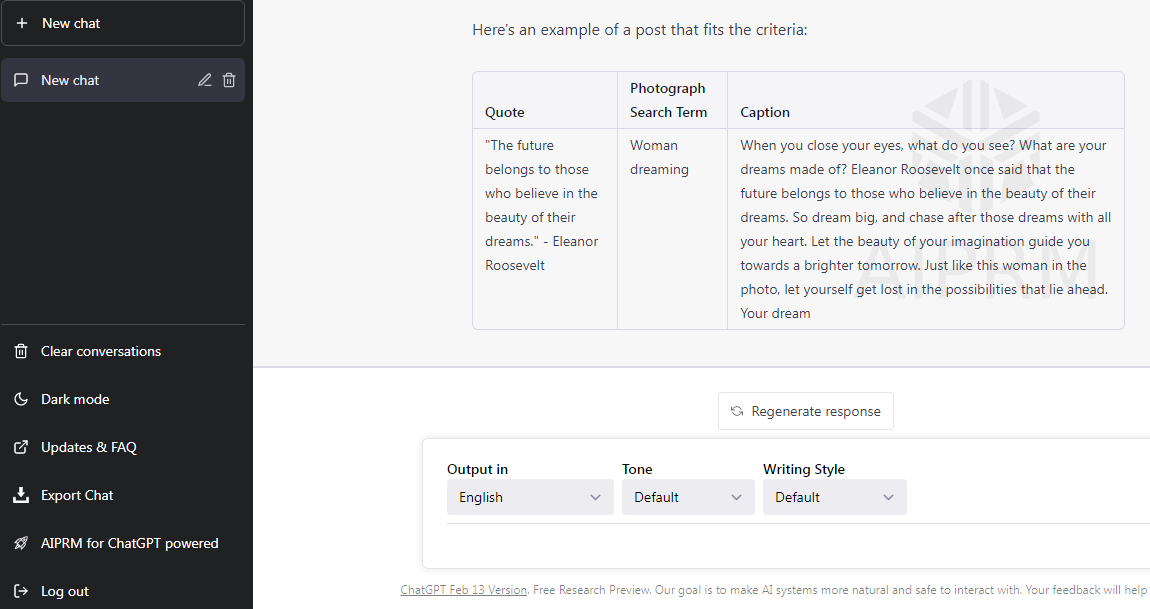This screenshot has height=609, width=1150.
Task: Click the trash icon beside Clear conversations
Action: pos(21,351)
